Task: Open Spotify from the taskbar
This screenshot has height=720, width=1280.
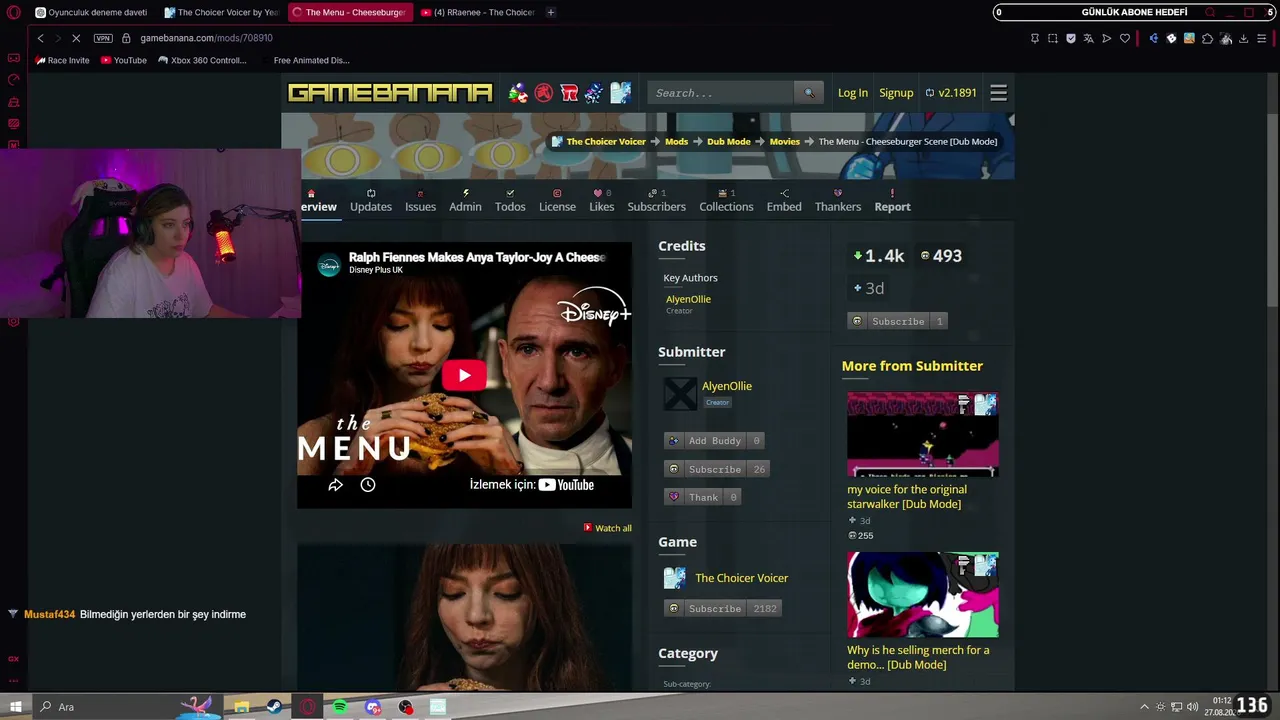Action: 340,707
